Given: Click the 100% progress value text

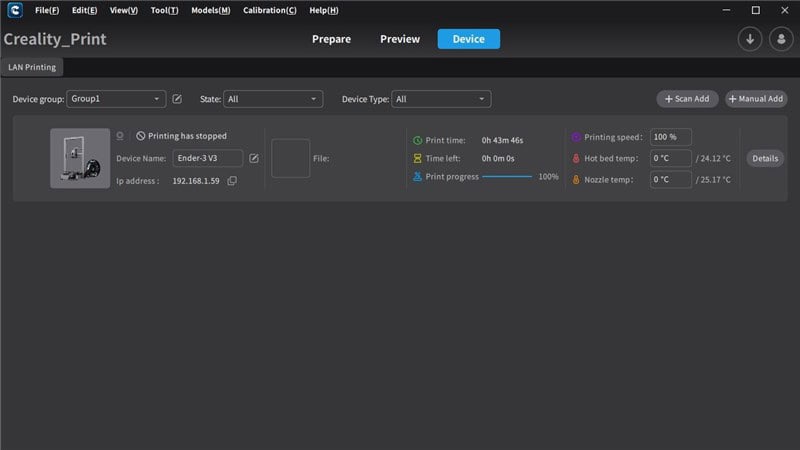Looking at the screenshot, I should coord(548,177).
